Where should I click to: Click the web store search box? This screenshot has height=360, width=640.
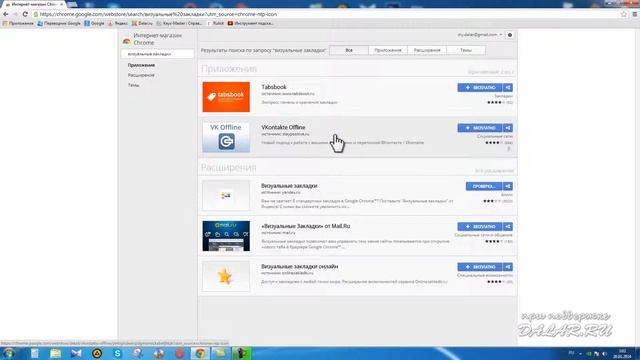point(157,54)
